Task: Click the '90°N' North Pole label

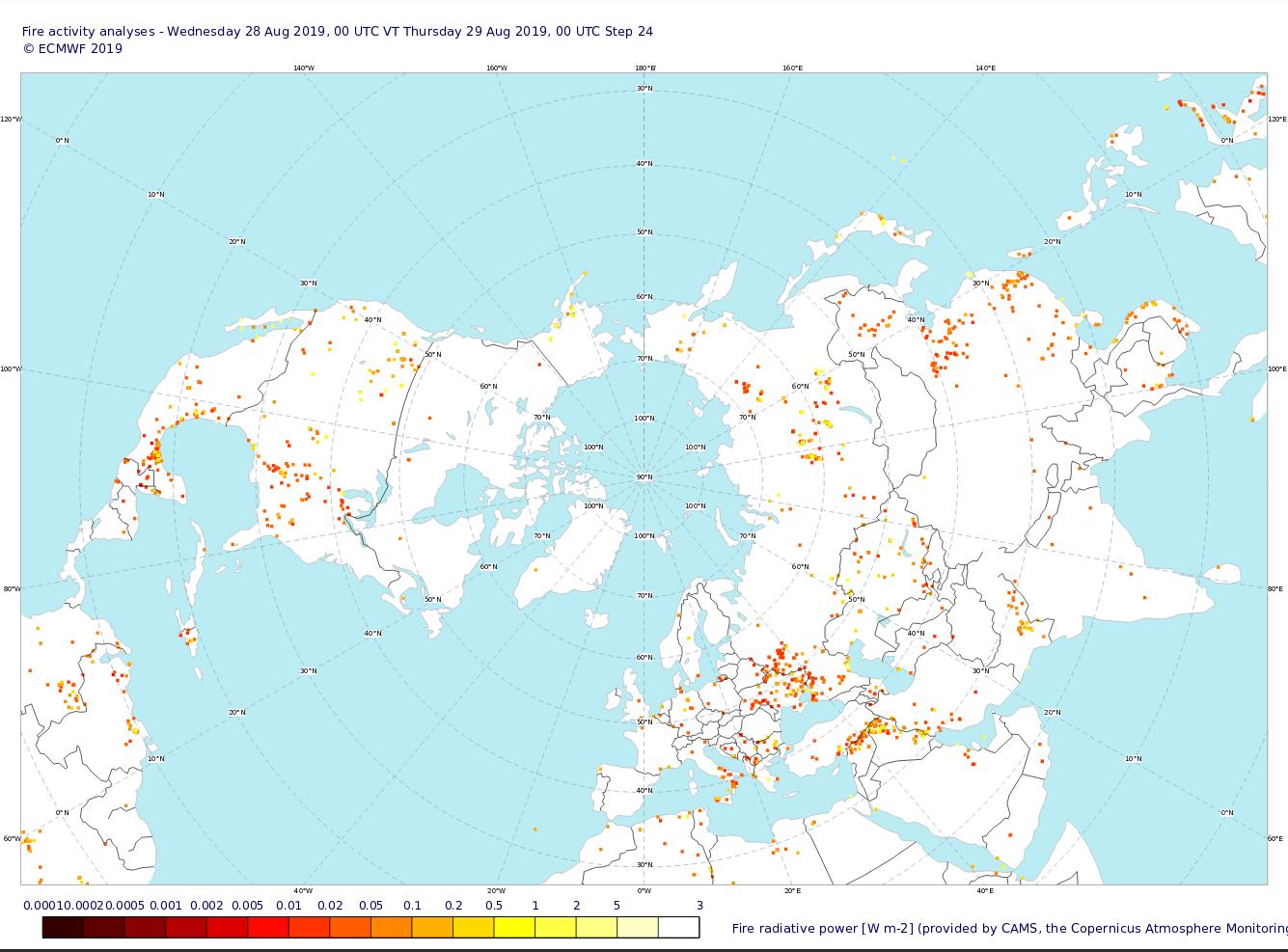Action: pos(644,477)
